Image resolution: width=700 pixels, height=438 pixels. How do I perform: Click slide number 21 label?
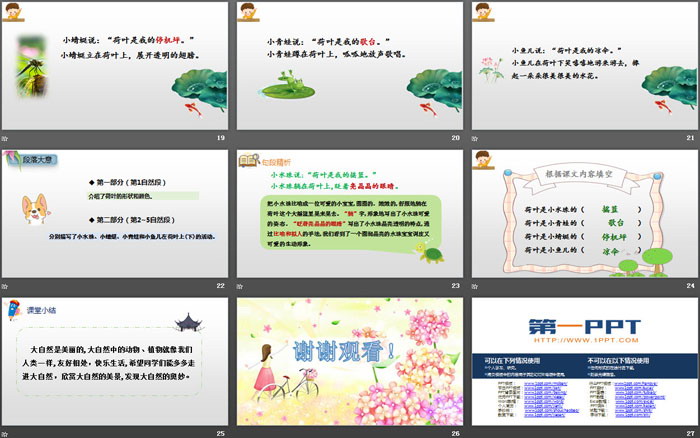(x=691, y=138)
